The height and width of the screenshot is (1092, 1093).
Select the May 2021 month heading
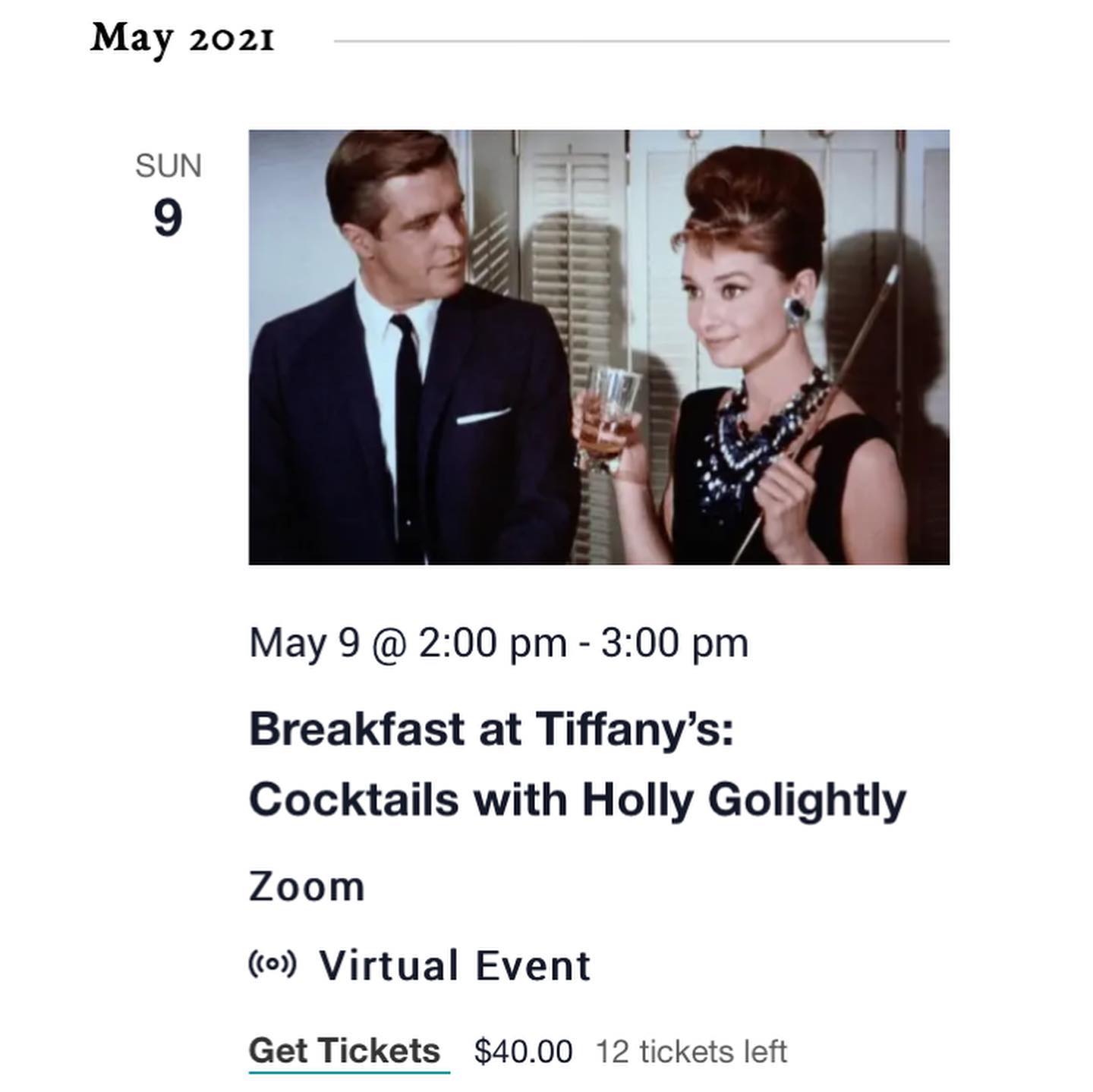pos(182,38)
